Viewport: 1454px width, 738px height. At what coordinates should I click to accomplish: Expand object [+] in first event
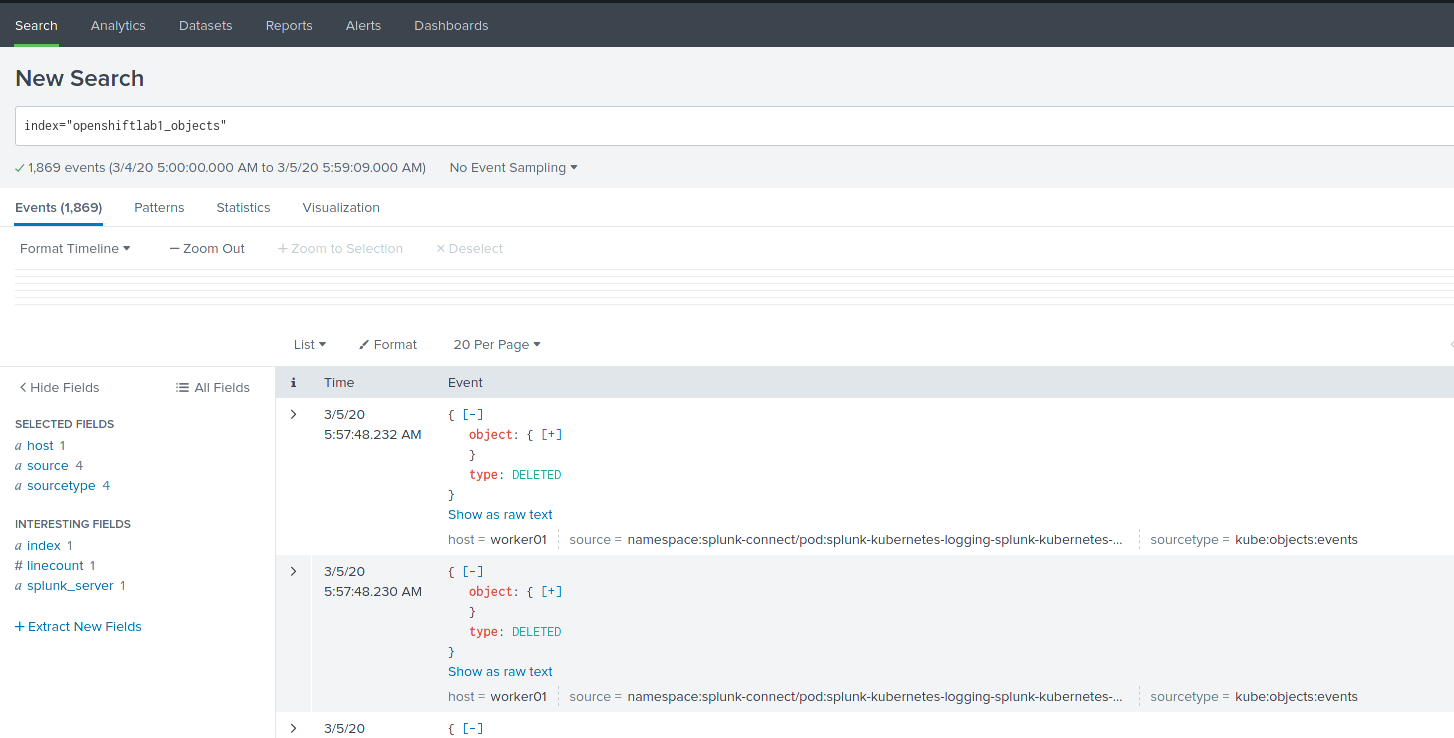(551, 434)
